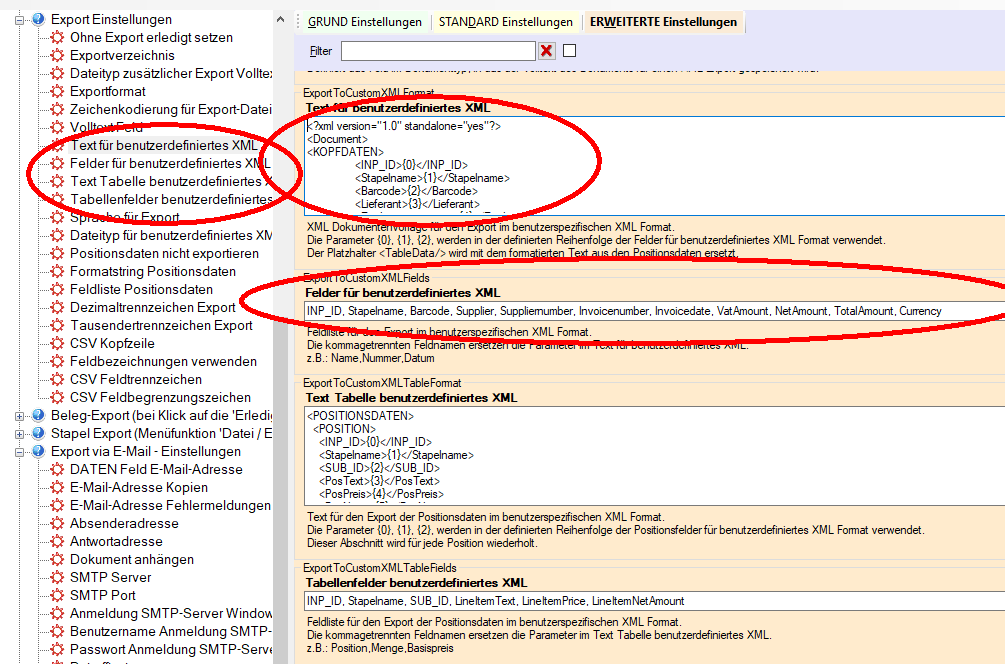Click gear icon next to Absenderadresse
The width and height of the screenshot is (1005, 664).
(x=57, y=524)
